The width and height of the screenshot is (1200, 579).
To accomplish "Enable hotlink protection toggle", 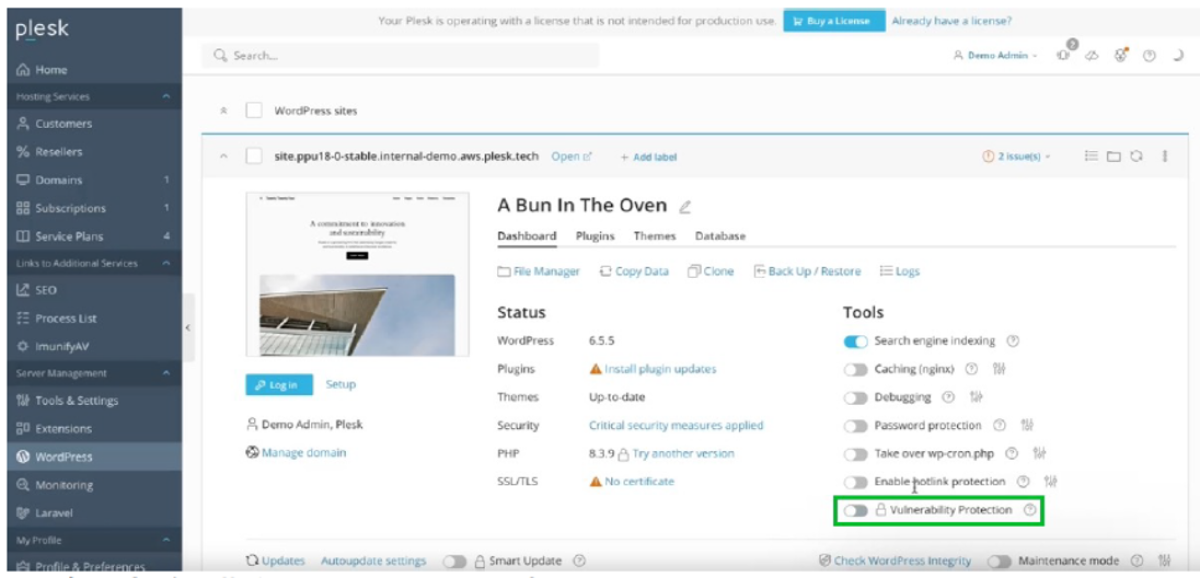I will pyautogui.click(x=856, y=481).
